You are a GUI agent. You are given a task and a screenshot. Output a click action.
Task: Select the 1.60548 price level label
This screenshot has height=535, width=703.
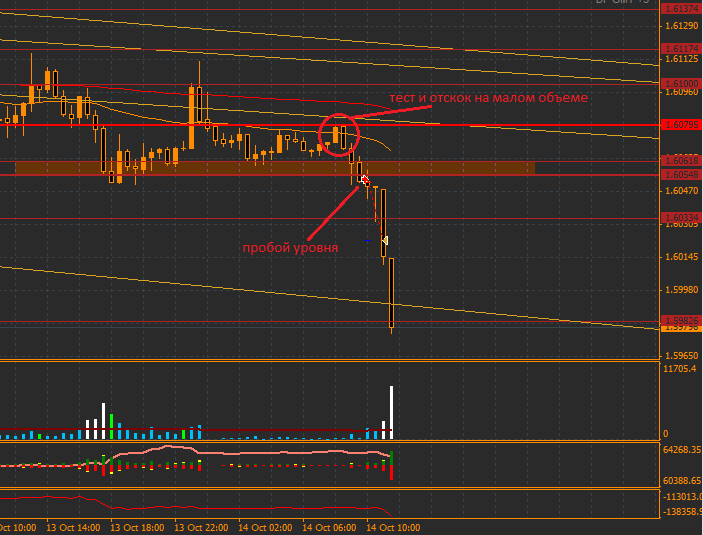(681, 174)
